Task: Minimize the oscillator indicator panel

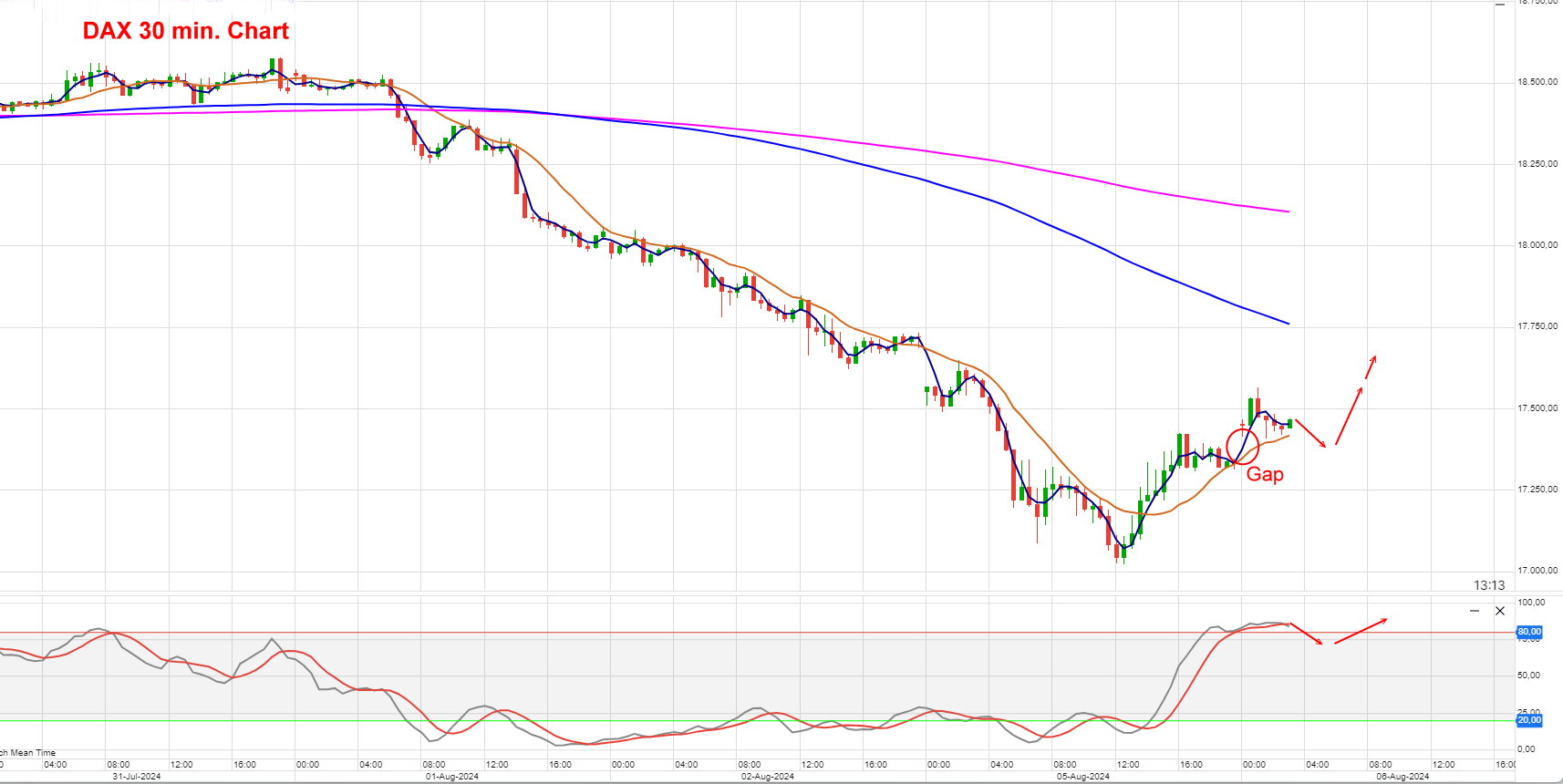Action: point(1475,611)
